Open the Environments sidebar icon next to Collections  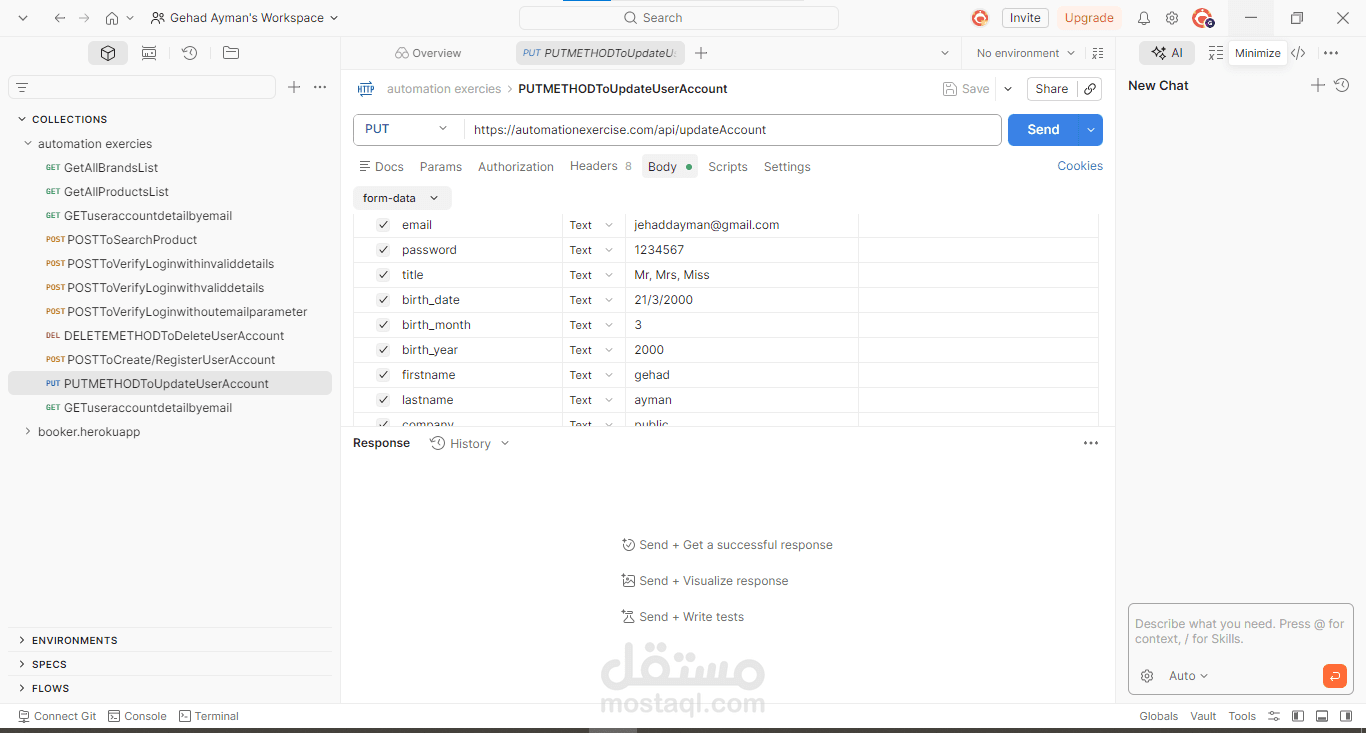coord(149,53)
